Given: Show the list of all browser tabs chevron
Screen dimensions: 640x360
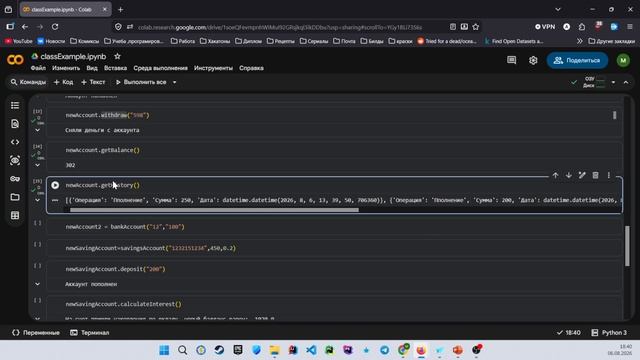Looking at the screenshot, I should 558,9.
